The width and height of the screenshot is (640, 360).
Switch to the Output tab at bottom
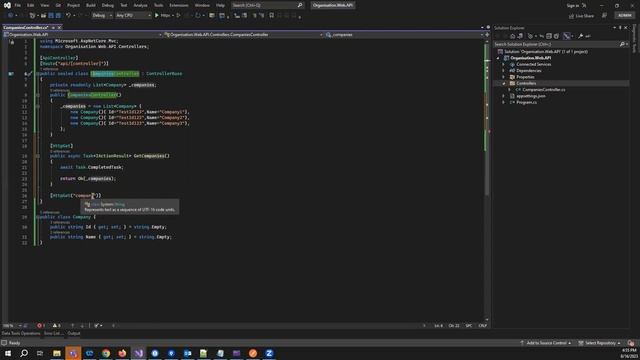pos(74,333)
